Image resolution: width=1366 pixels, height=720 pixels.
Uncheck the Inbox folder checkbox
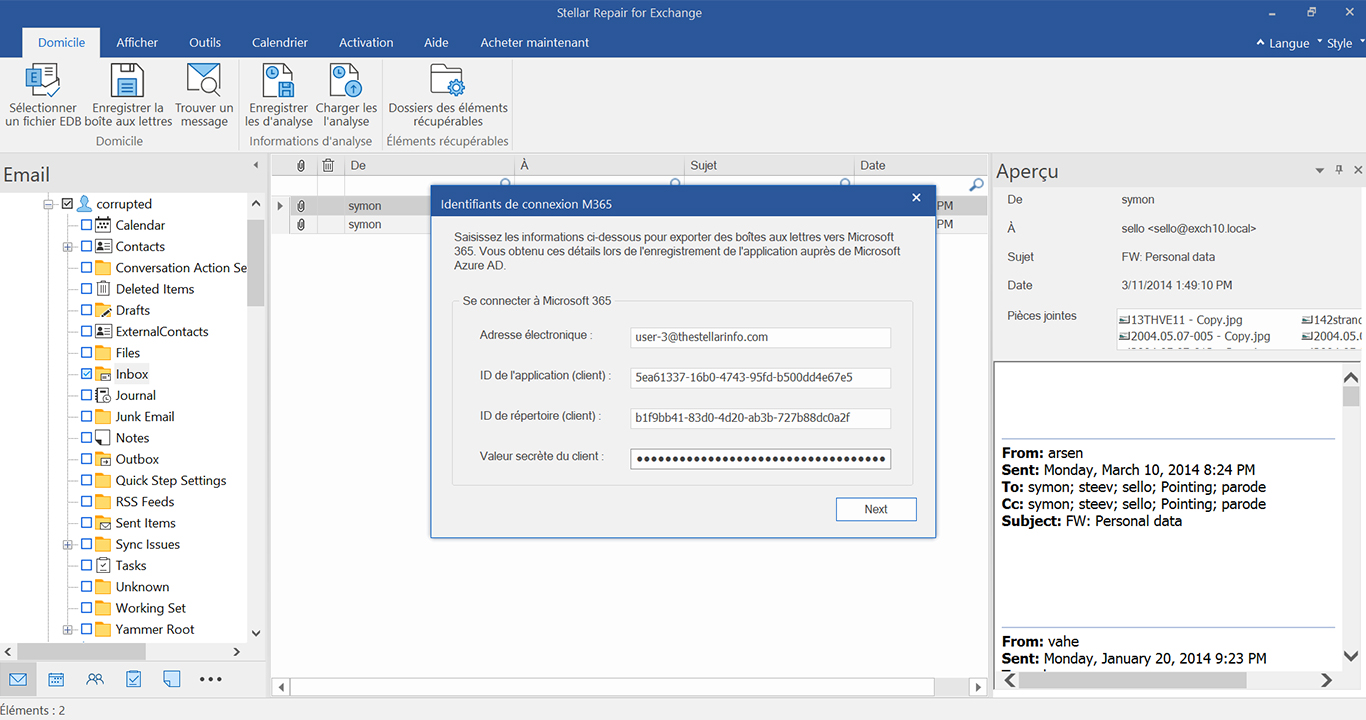(86, 374)
